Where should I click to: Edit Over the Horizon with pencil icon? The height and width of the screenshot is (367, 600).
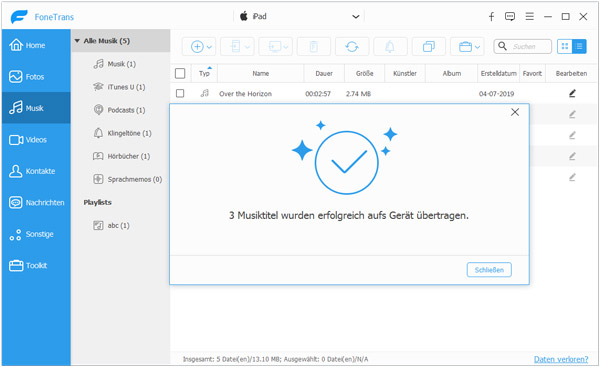point(572,93)
